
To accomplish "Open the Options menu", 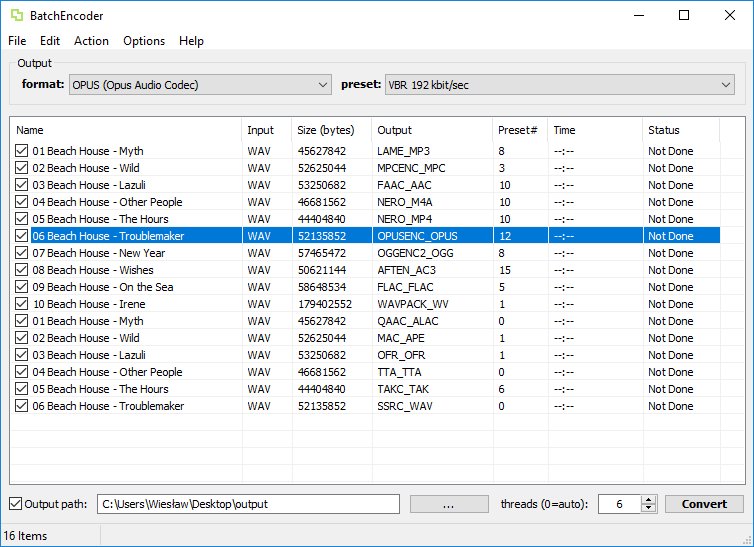I will tap(144, 41).
